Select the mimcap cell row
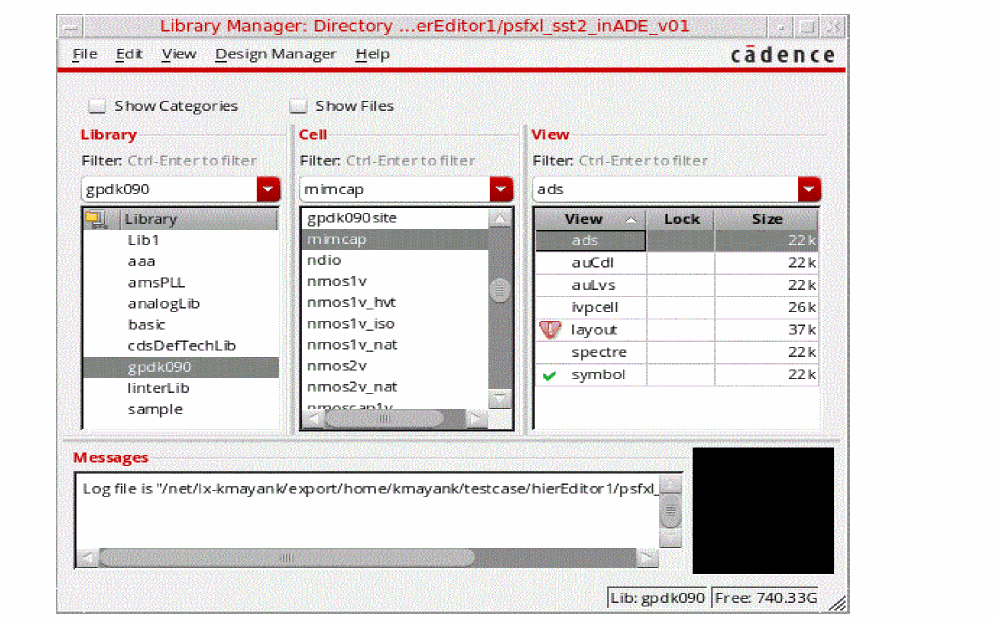994x618 pixels. [394, 240]
